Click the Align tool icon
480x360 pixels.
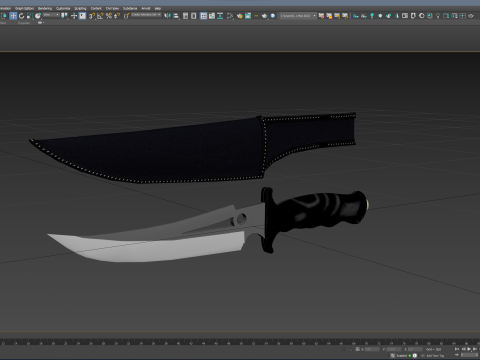(176, 16)
